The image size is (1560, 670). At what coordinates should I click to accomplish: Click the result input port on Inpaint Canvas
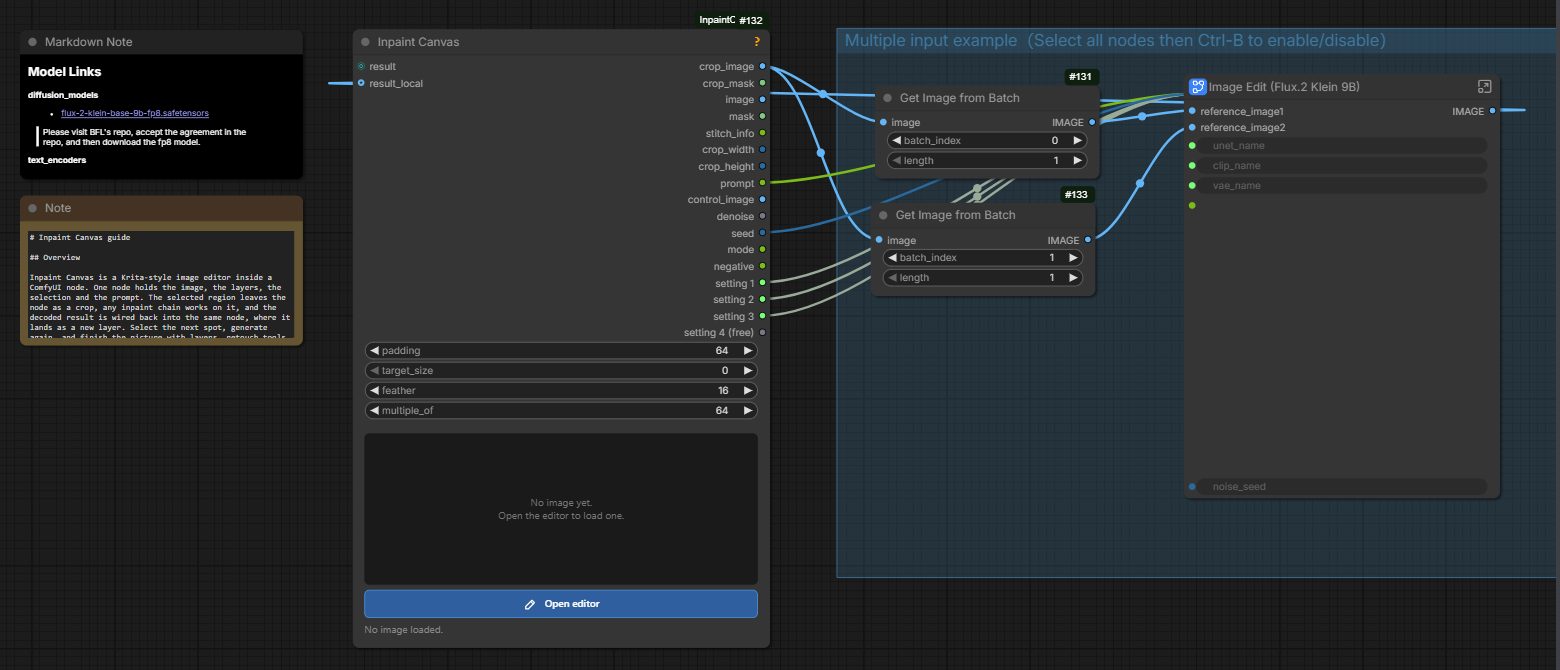point(361,66)
